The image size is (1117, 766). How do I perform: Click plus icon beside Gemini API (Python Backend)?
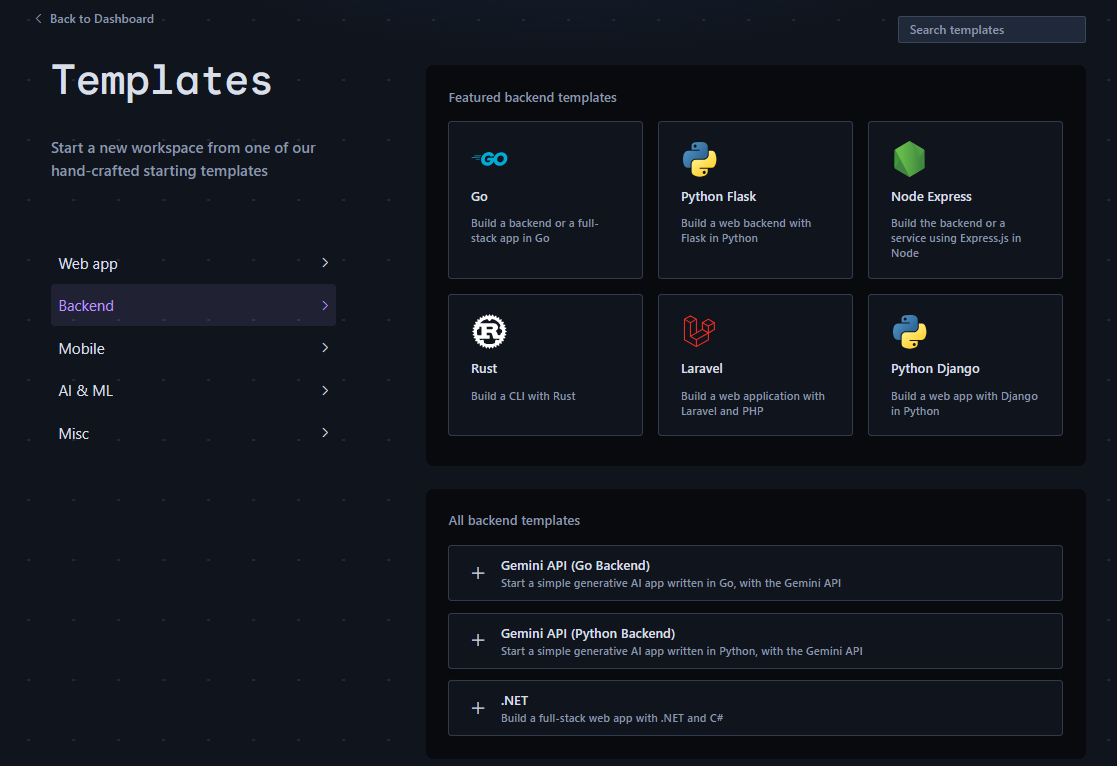tap(478, 640)
